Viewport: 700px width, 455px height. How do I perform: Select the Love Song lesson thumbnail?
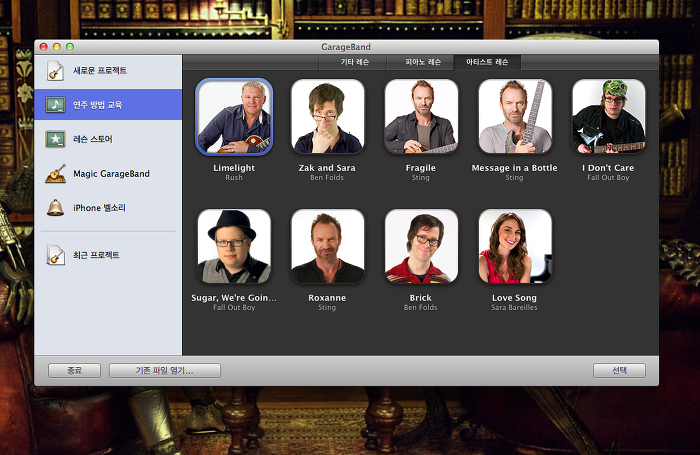515,246
